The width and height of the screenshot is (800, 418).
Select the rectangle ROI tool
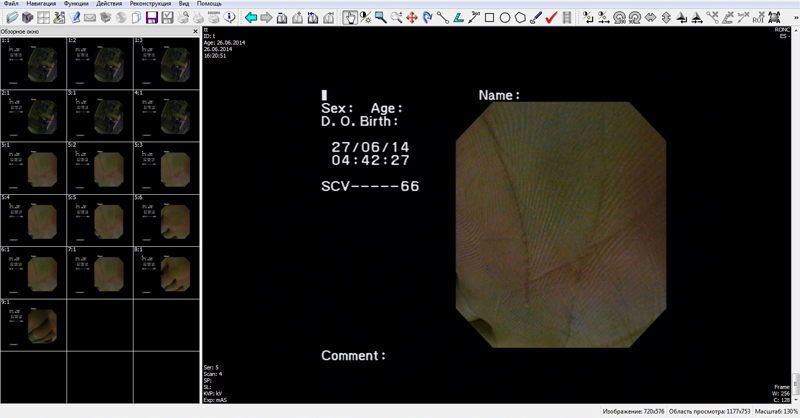click(x=489, y=18)
